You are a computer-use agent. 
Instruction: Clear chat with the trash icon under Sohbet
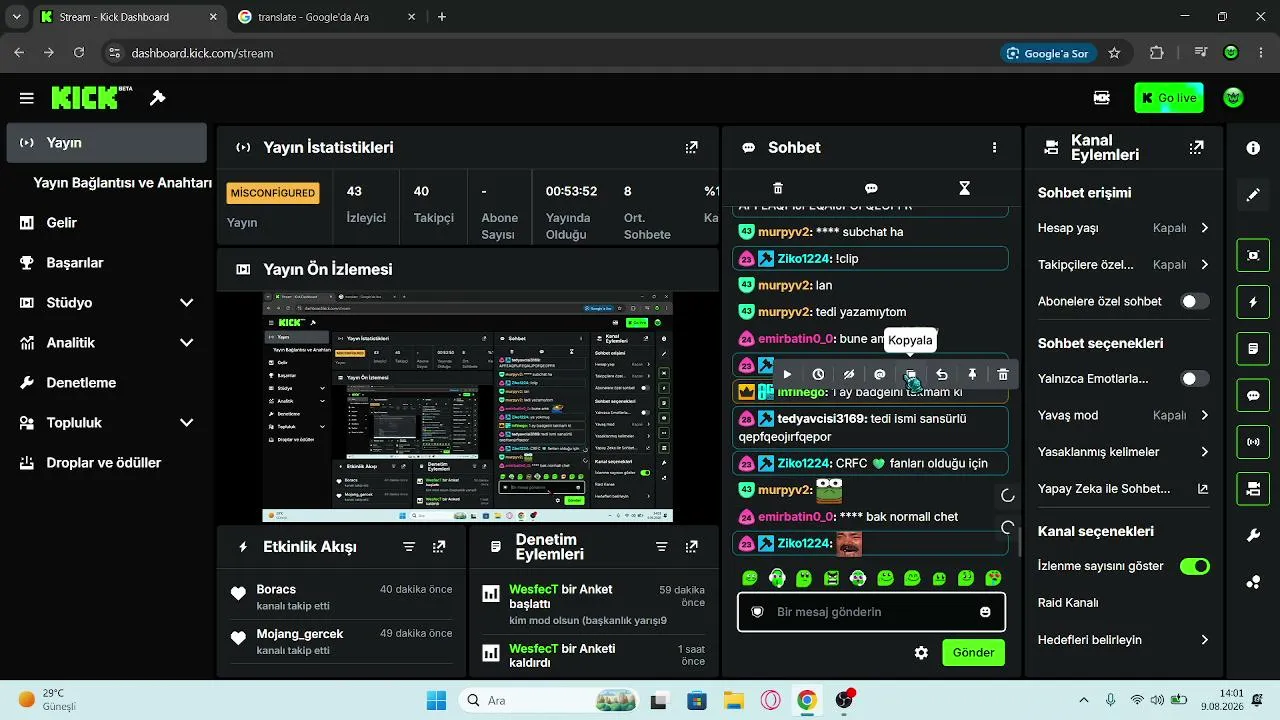click(x=778, y=188)
